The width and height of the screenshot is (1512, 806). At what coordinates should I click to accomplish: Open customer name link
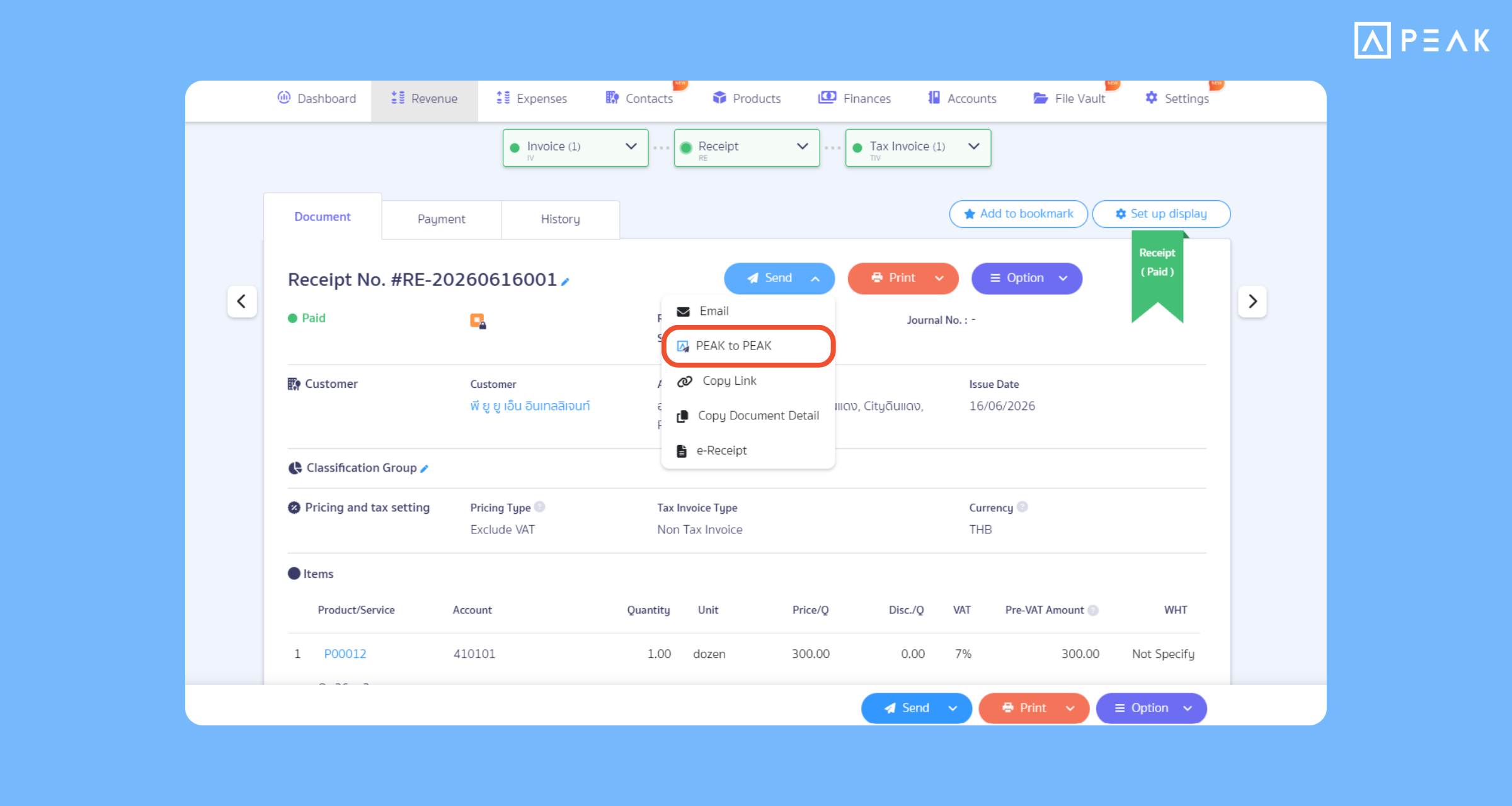pyautogui.click(x=530, y=406)
